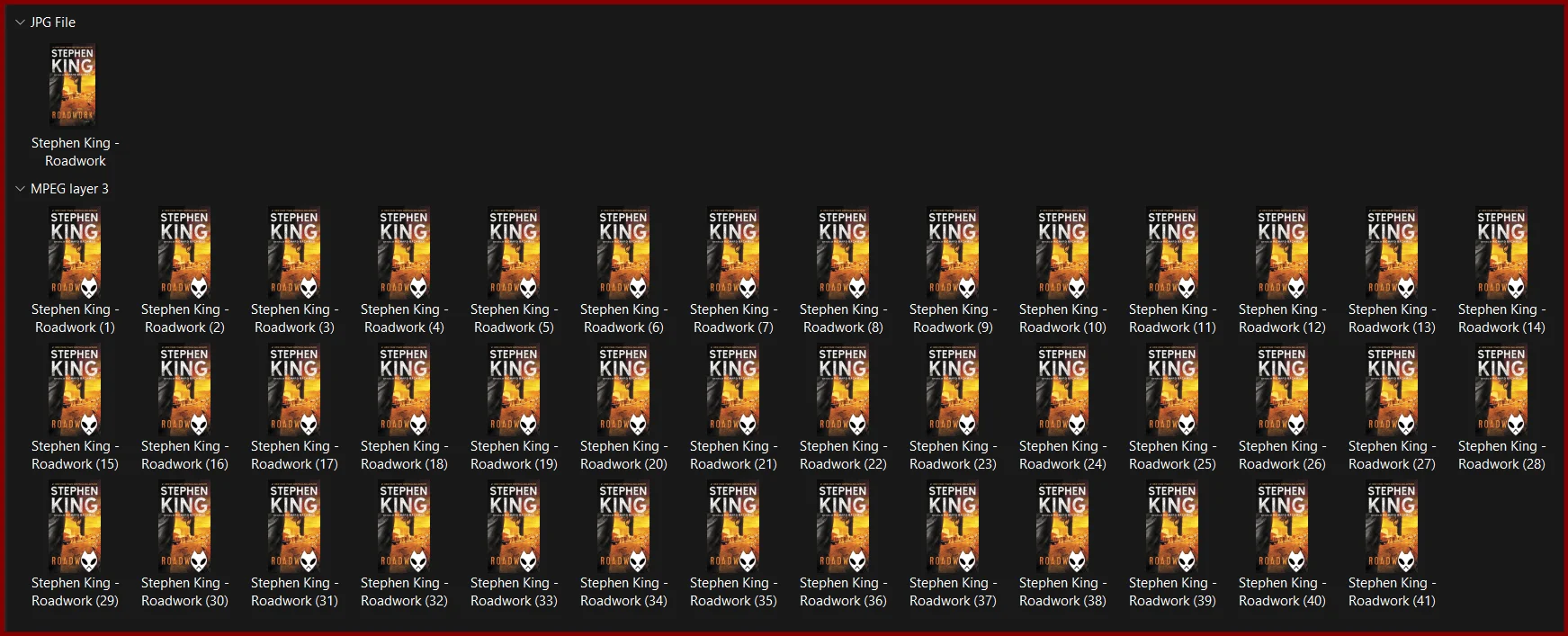Click the Roadwork (36) file name
This screenshot has height=636, width=1568.
843,592
